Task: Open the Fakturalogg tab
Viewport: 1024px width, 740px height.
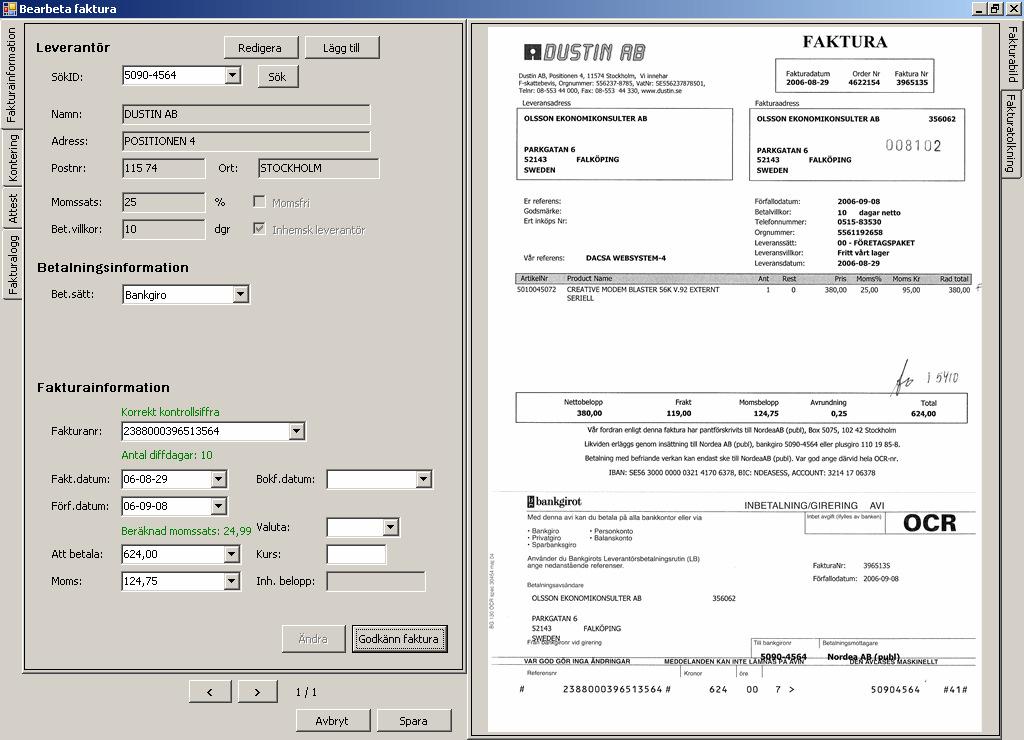Action: 12,265
